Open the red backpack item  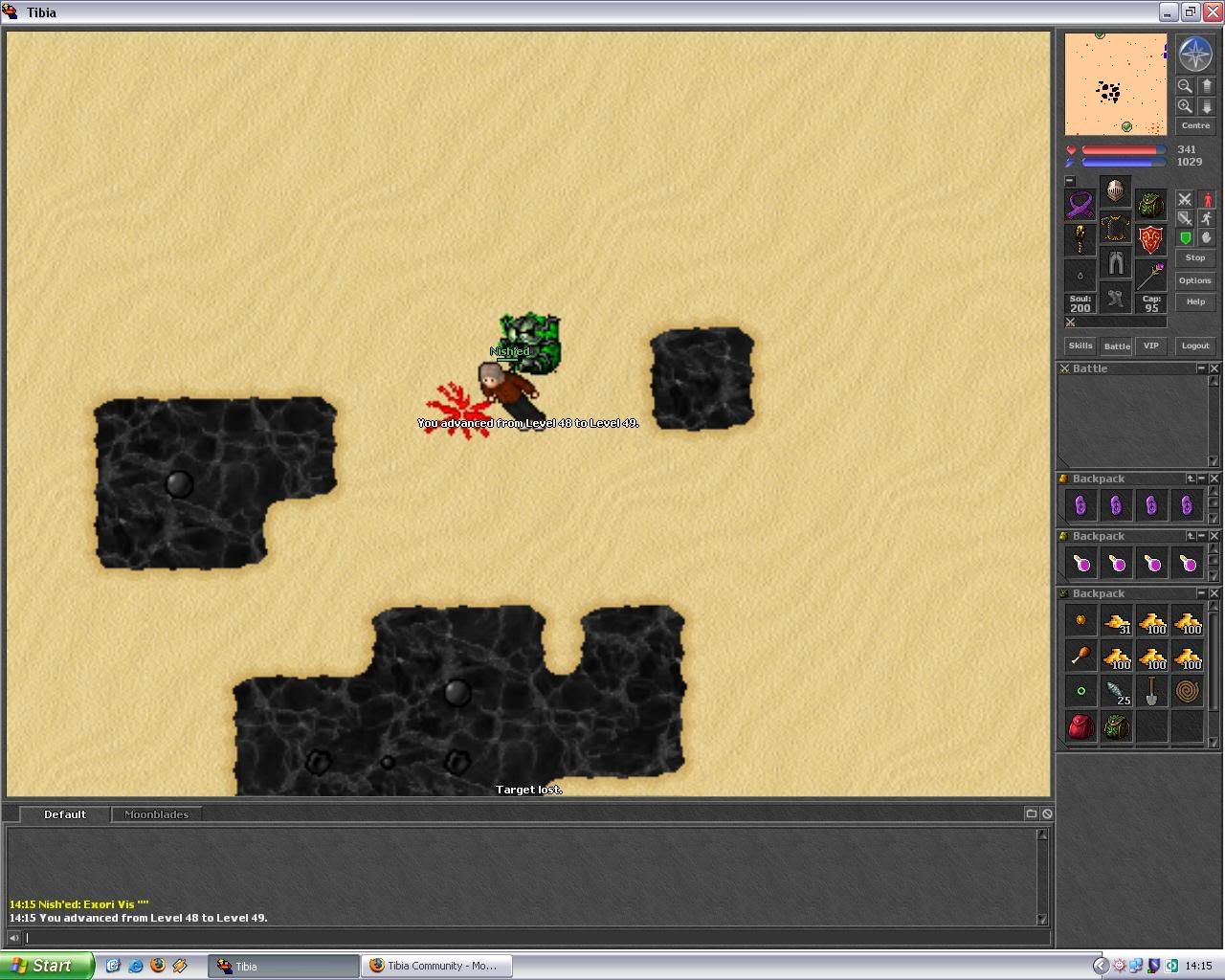[1080, 726]
